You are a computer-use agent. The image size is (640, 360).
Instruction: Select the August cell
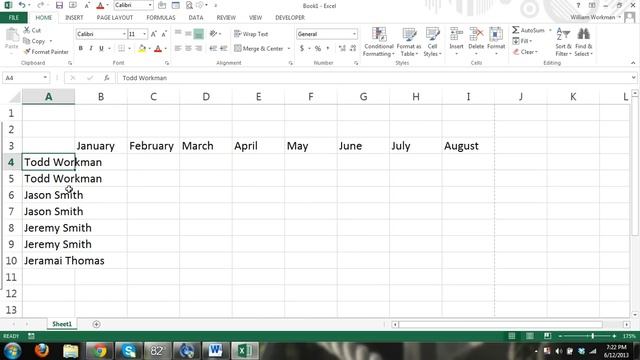tap(468, 146)
